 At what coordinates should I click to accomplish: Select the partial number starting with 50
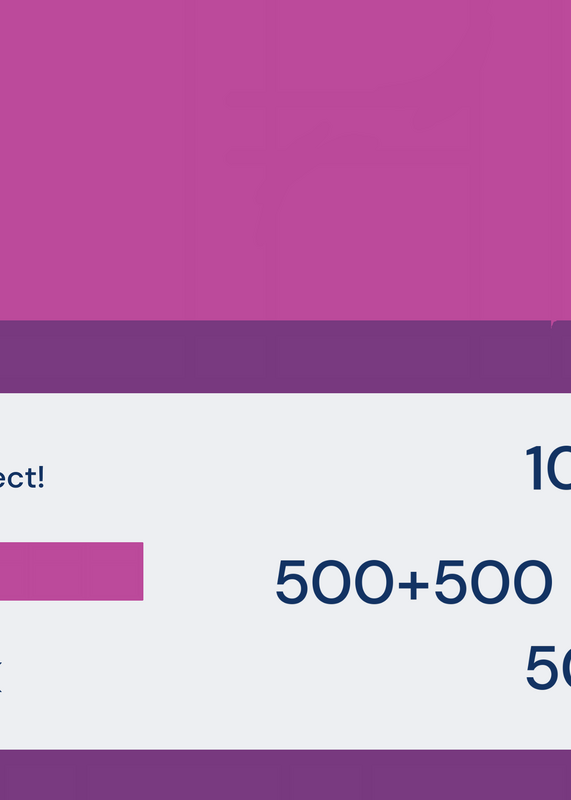(x=548, y=667)
